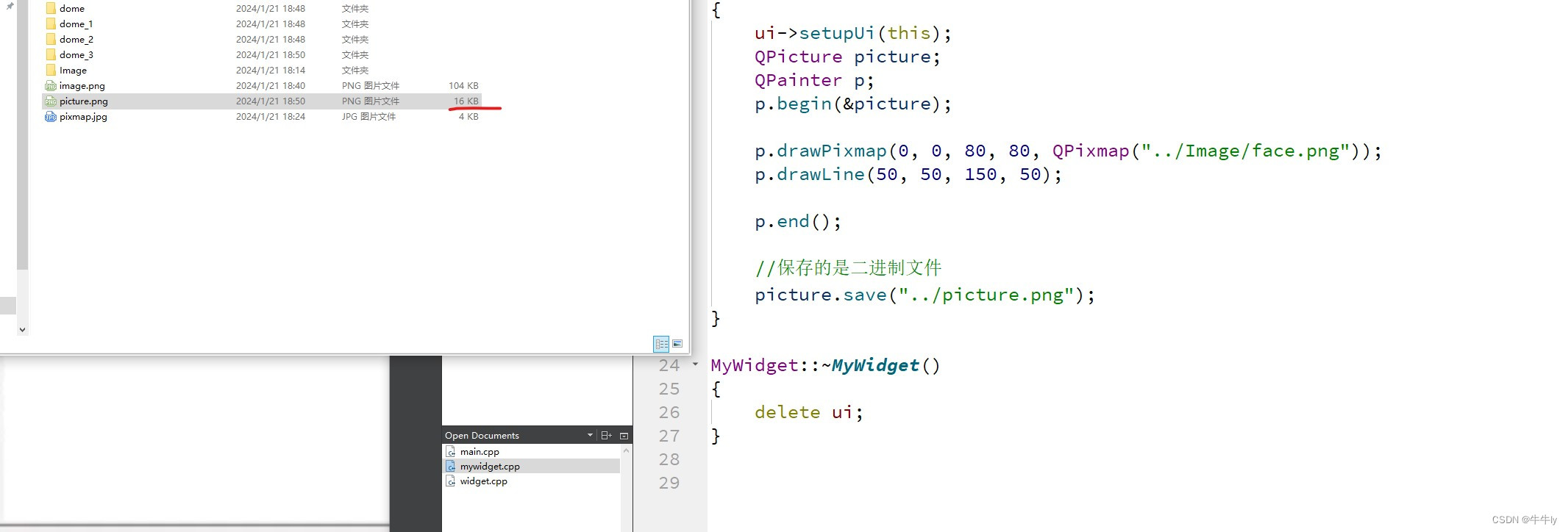Click the QPicture type name in code
The height and width of the screenshot is (532, 1568).
coord(799,57)
